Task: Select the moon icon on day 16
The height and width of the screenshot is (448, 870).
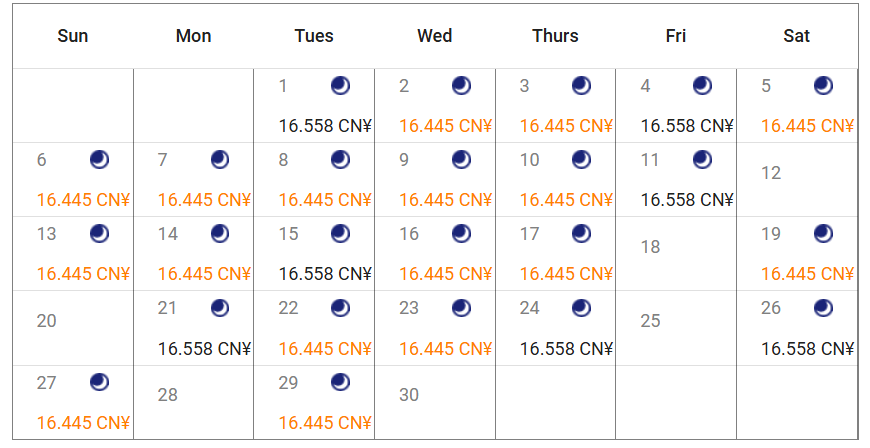Action: [x=461, y=234]
